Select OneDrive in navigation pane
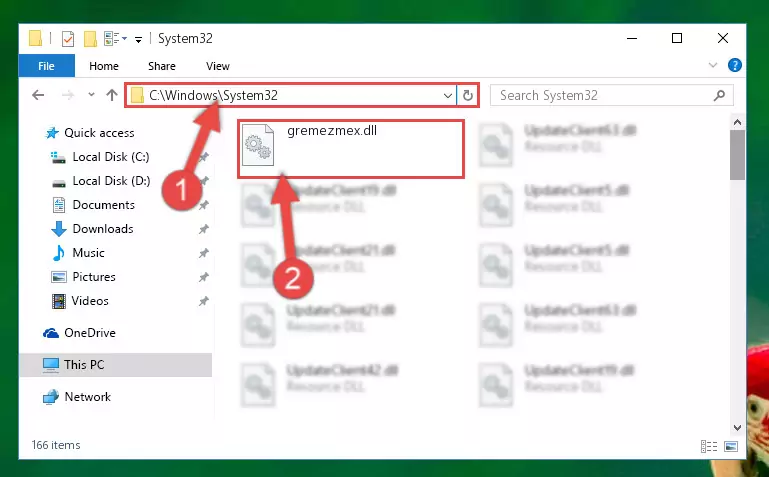 [x=90, y=333]
